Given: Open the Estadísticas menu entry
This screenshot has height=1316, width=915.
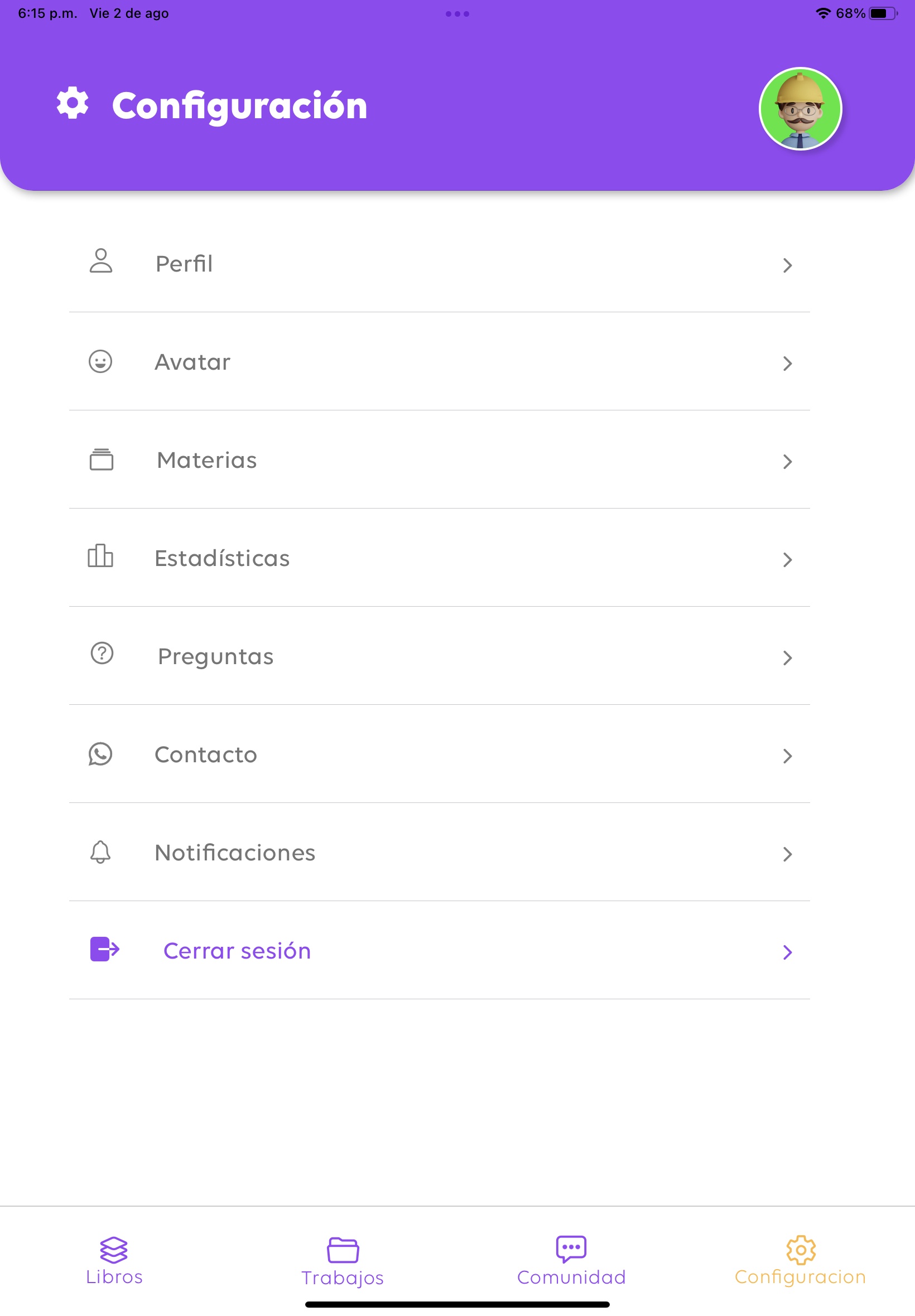Looking at the screenshot, I should pyautogui.click(x=223, y=559).
